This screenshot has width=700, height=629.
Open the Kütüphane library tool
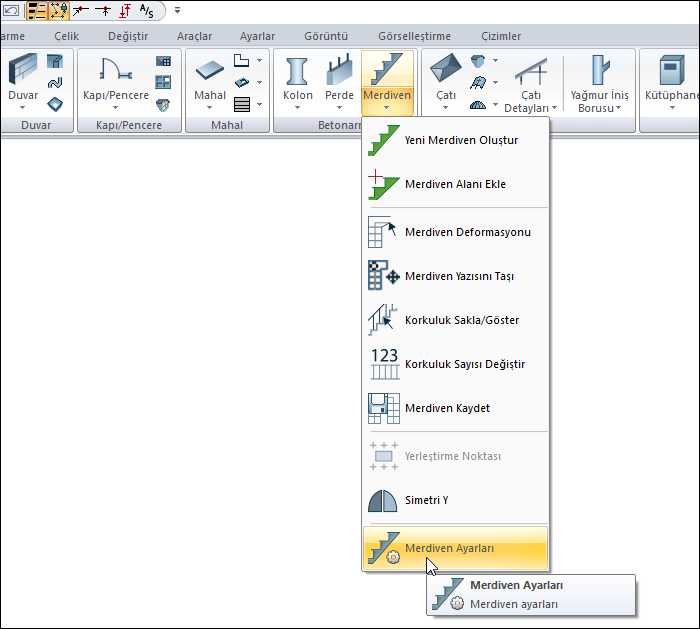[671, 70]
